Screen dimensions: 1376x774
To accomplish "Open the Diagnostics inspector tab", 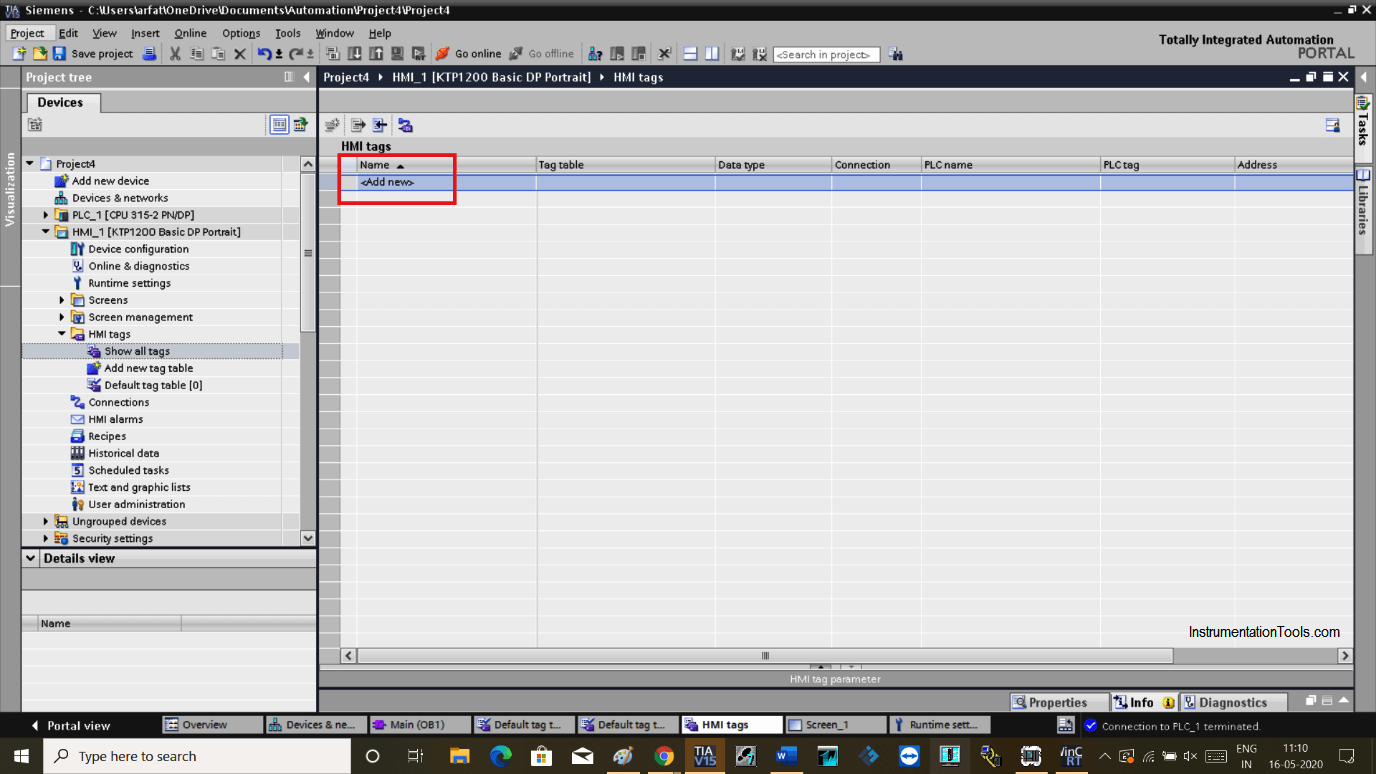I will point(1232,702).
